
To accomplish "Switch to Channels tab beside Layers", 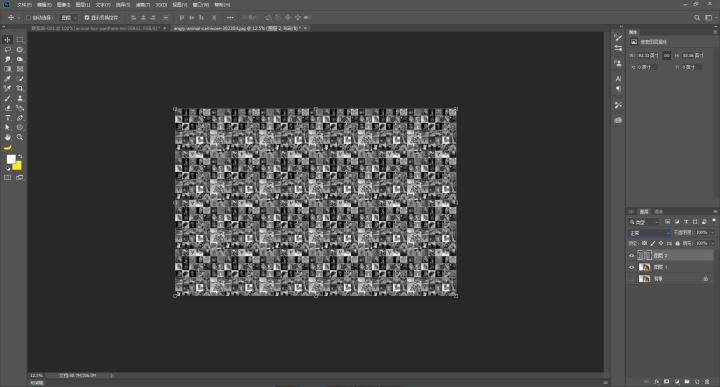I will pos(658,212).
